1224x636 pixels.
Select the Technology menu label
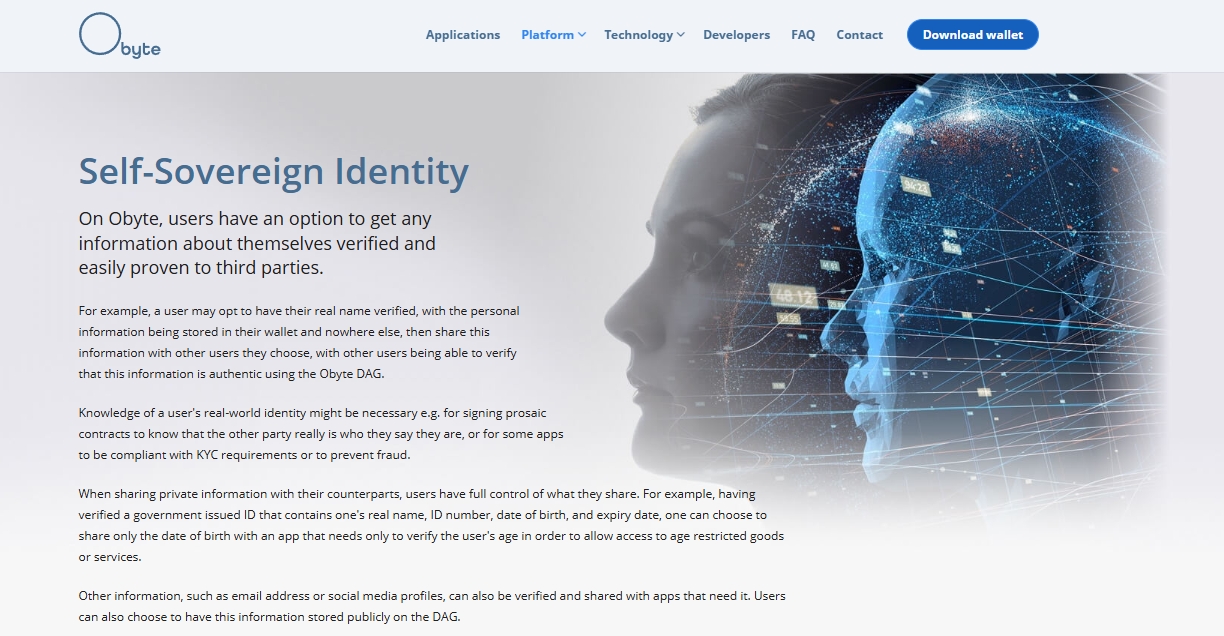click(638, 35)
